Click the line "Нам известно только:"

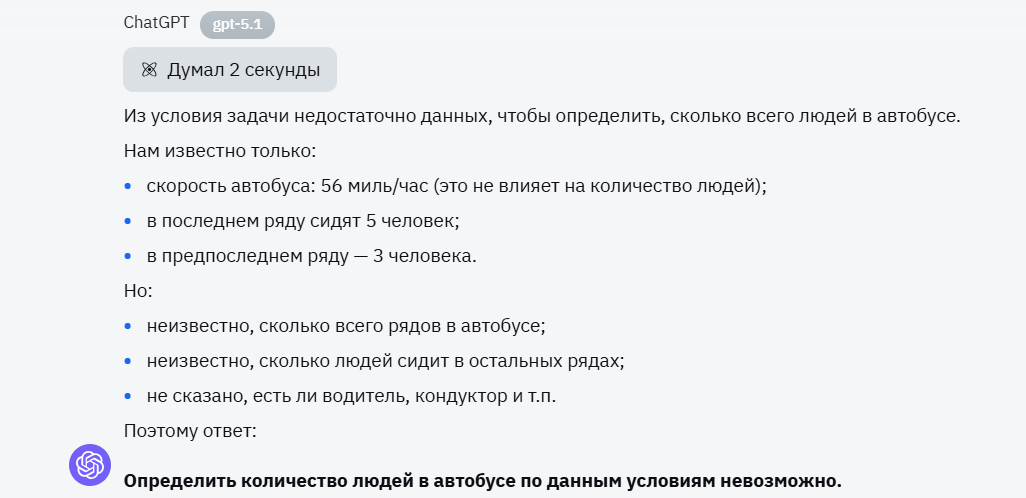tap(220, 151)
